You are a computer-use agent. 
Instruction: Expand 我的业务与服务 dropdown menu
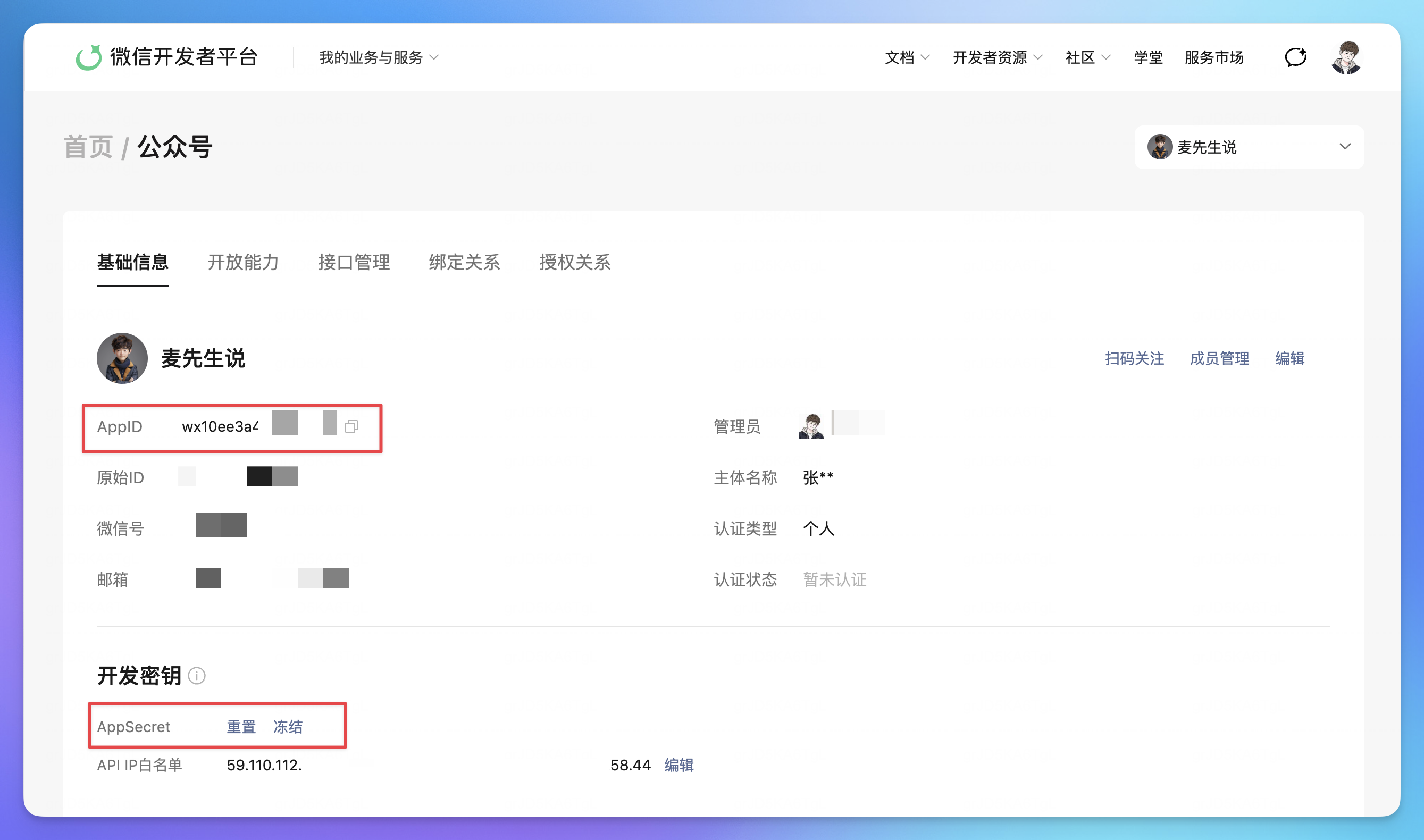(x=379, y=57)
